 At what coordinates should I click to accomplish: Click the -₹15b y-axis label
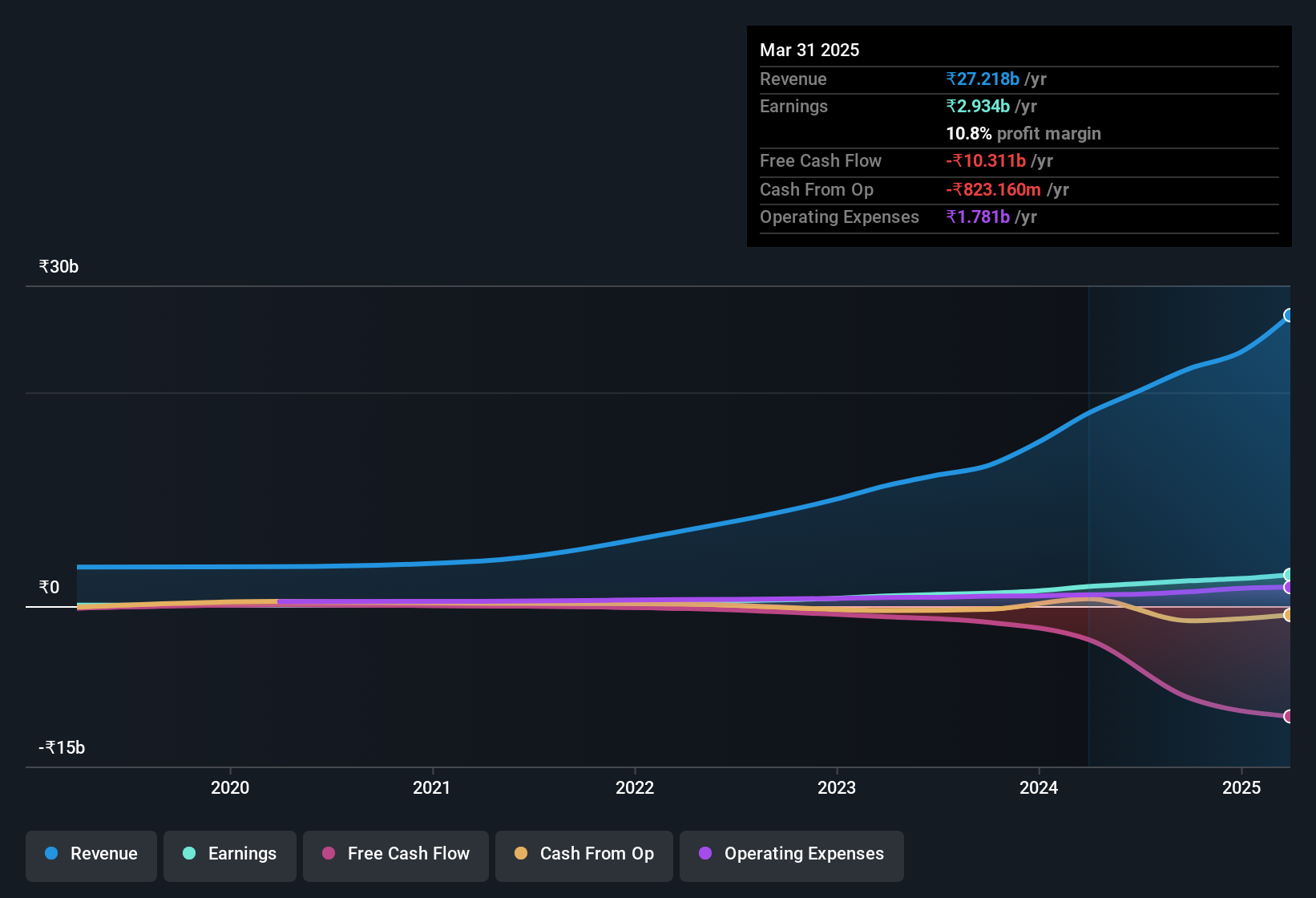point(62,748)
